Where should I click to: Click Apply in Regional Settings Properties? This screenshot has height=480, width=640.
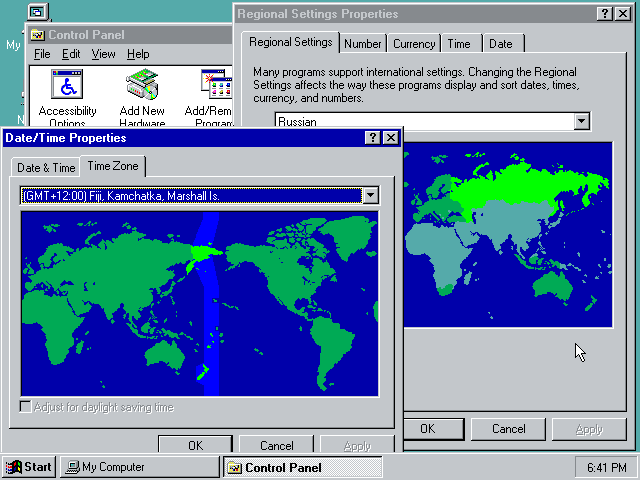click(x=589, y=429)
